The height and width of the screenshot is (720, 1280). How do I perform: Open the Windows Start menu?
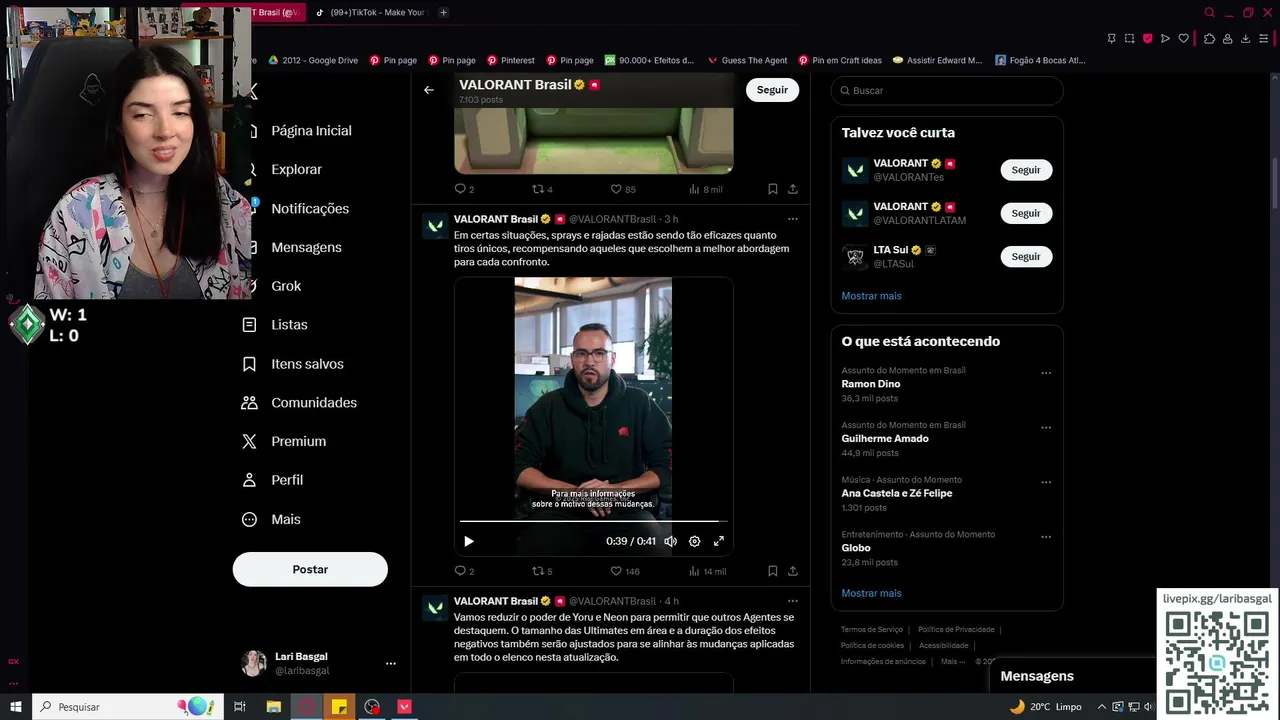pos(16,707)
